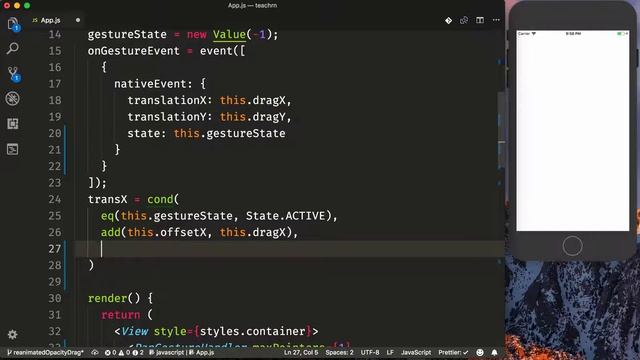The image size is (640, 360).
Task: Click the feedback smiley icon
Action: point(480,352)
